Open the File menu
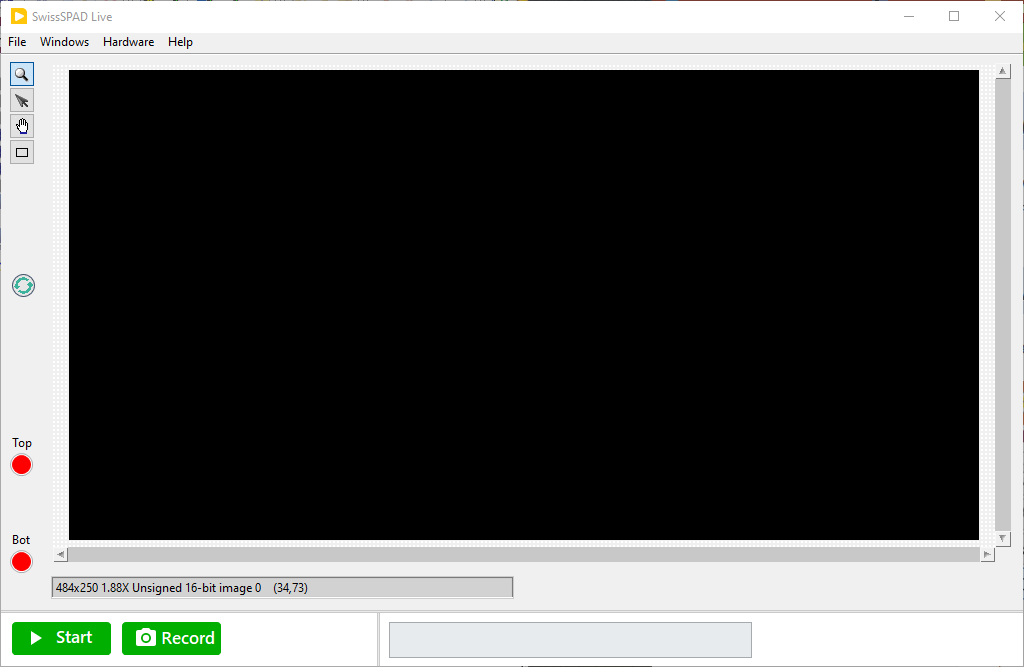 pos(17,42)
